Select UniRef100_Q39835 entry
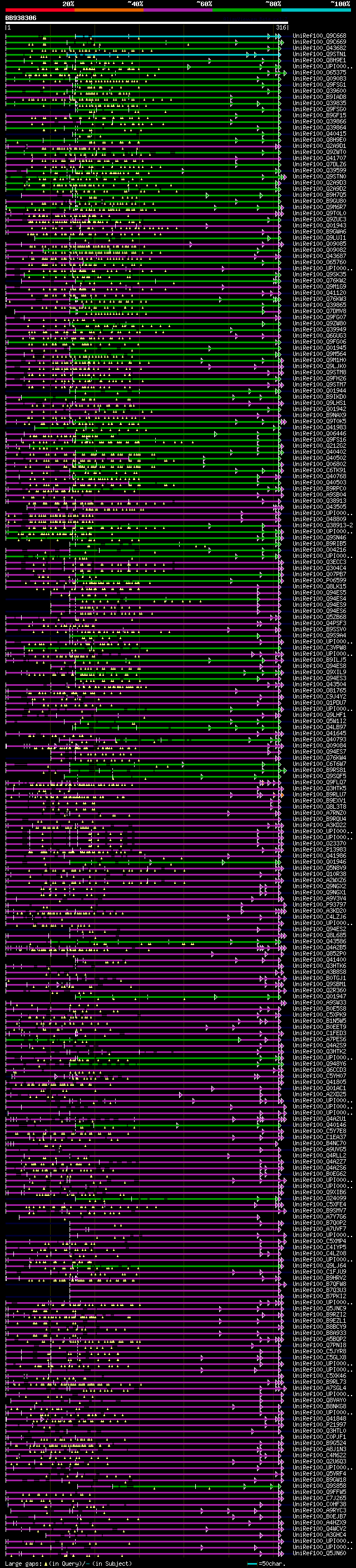Viewport: 356px width, 1568px height. point(319,103)
